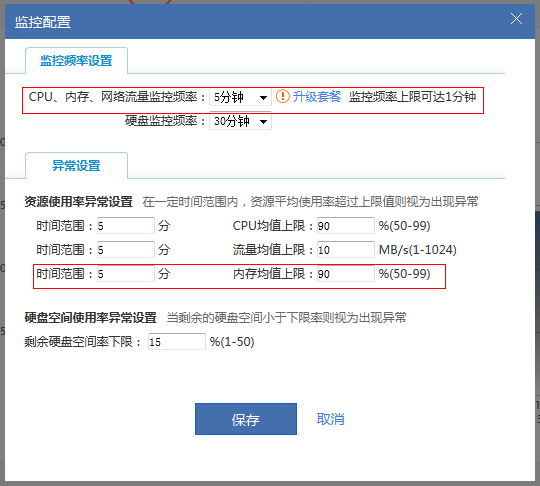Click the 资源使用率异常设置 heading

(x=79, y=201)
